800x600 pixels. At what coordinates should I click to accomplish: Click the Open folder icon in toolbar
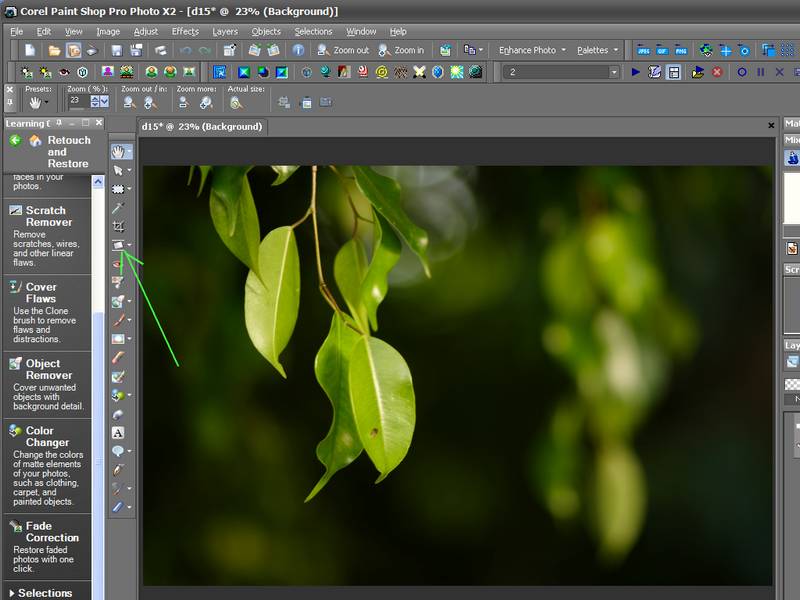click(52, 50)
